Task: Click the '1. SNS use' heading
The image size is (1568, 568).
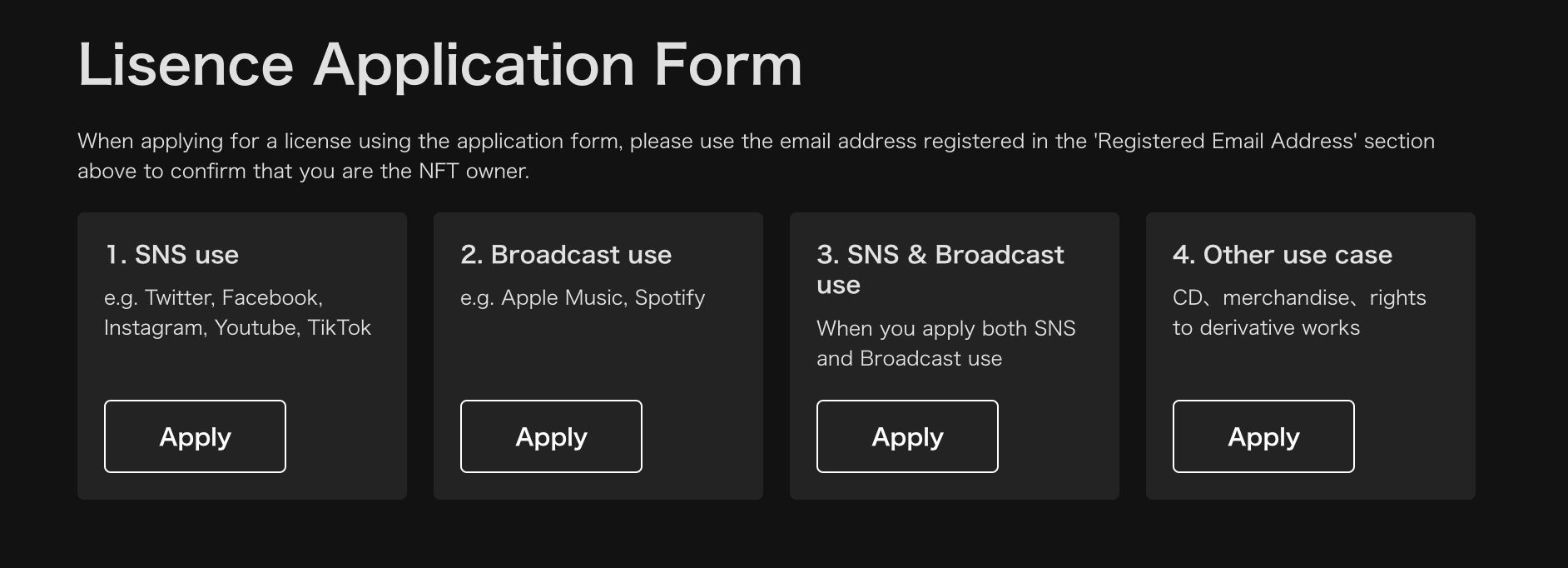Action: 171,255
